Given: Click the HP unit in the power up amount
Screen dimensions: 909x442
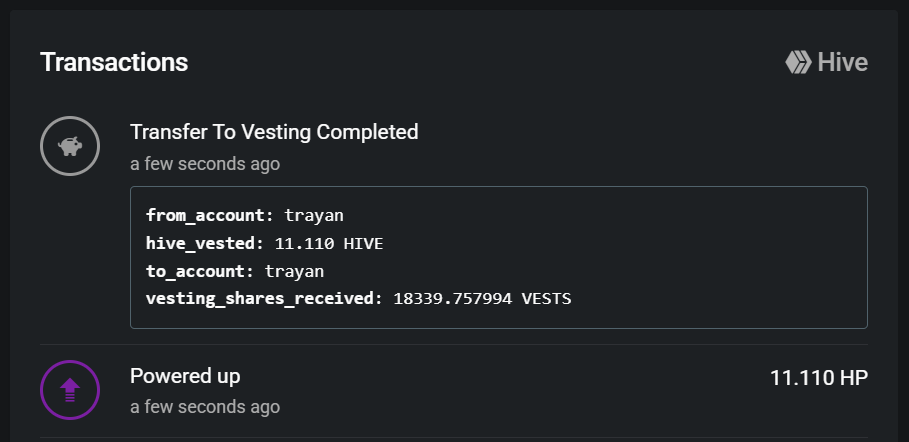Looking at the screenshot, I should click(853, 378).
